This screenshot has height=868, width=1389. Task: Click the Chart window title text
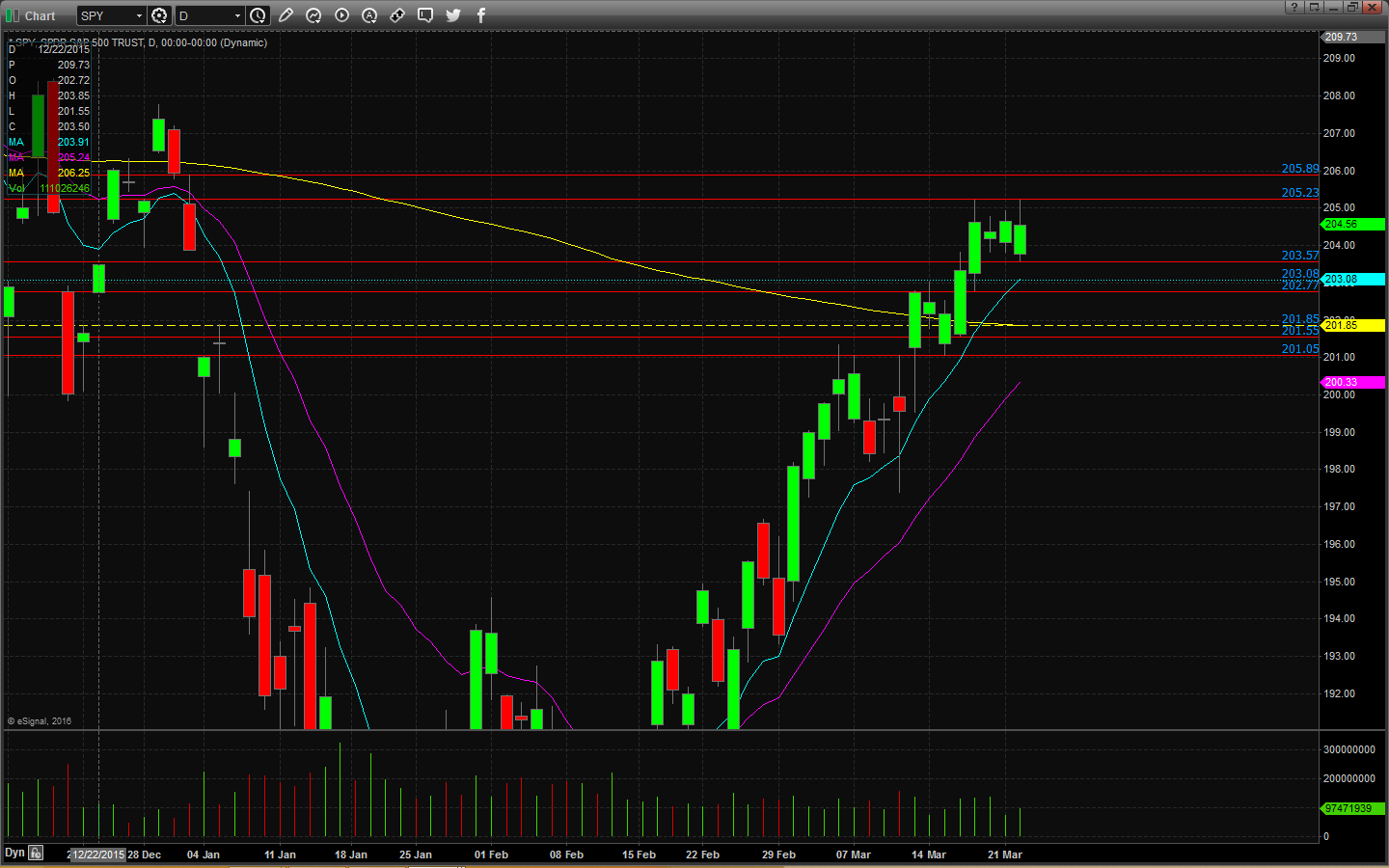tap(41, 15)
